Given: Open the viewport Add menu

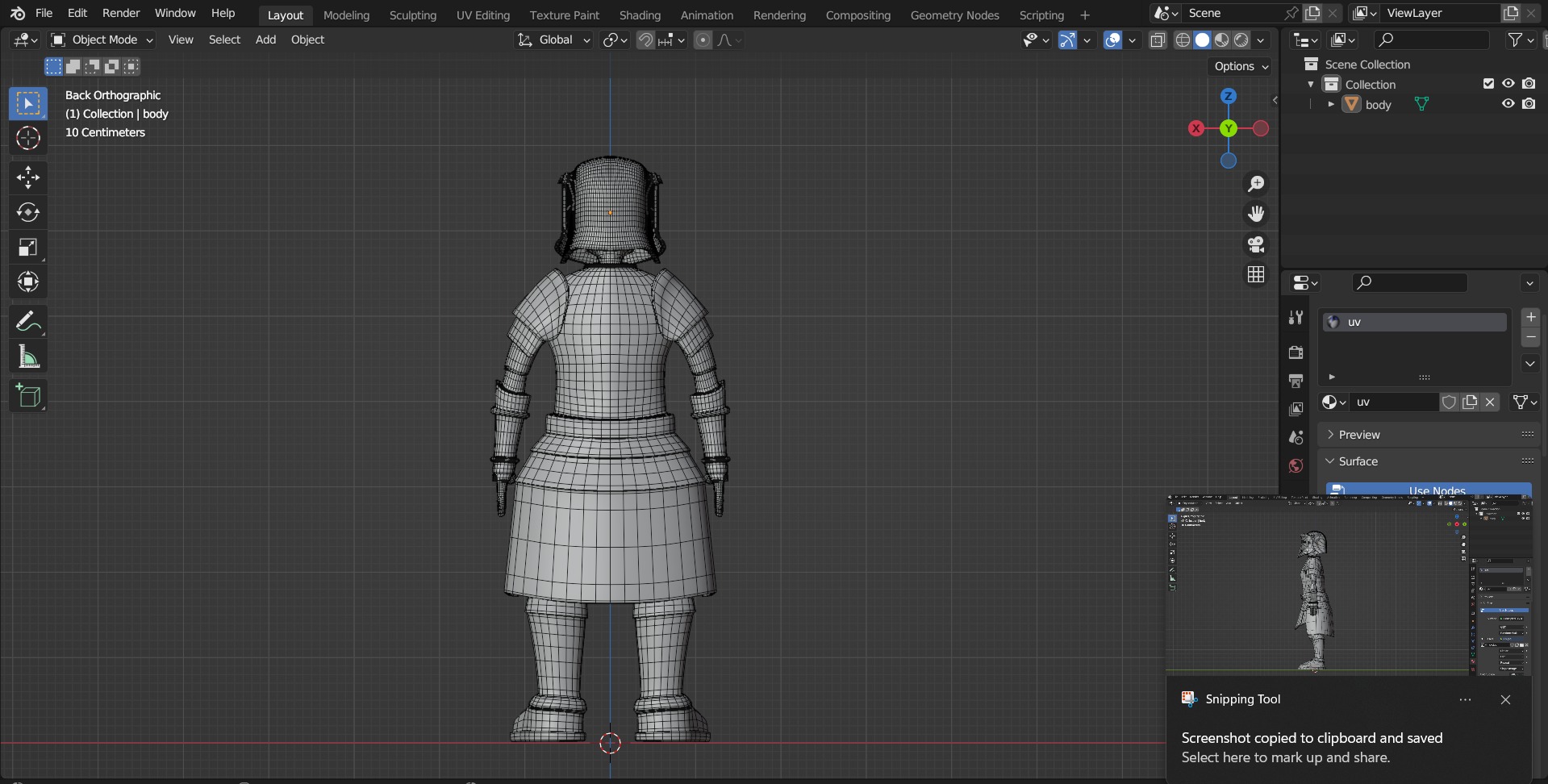Looking at the screenshot, I should (x=265, y=40).
